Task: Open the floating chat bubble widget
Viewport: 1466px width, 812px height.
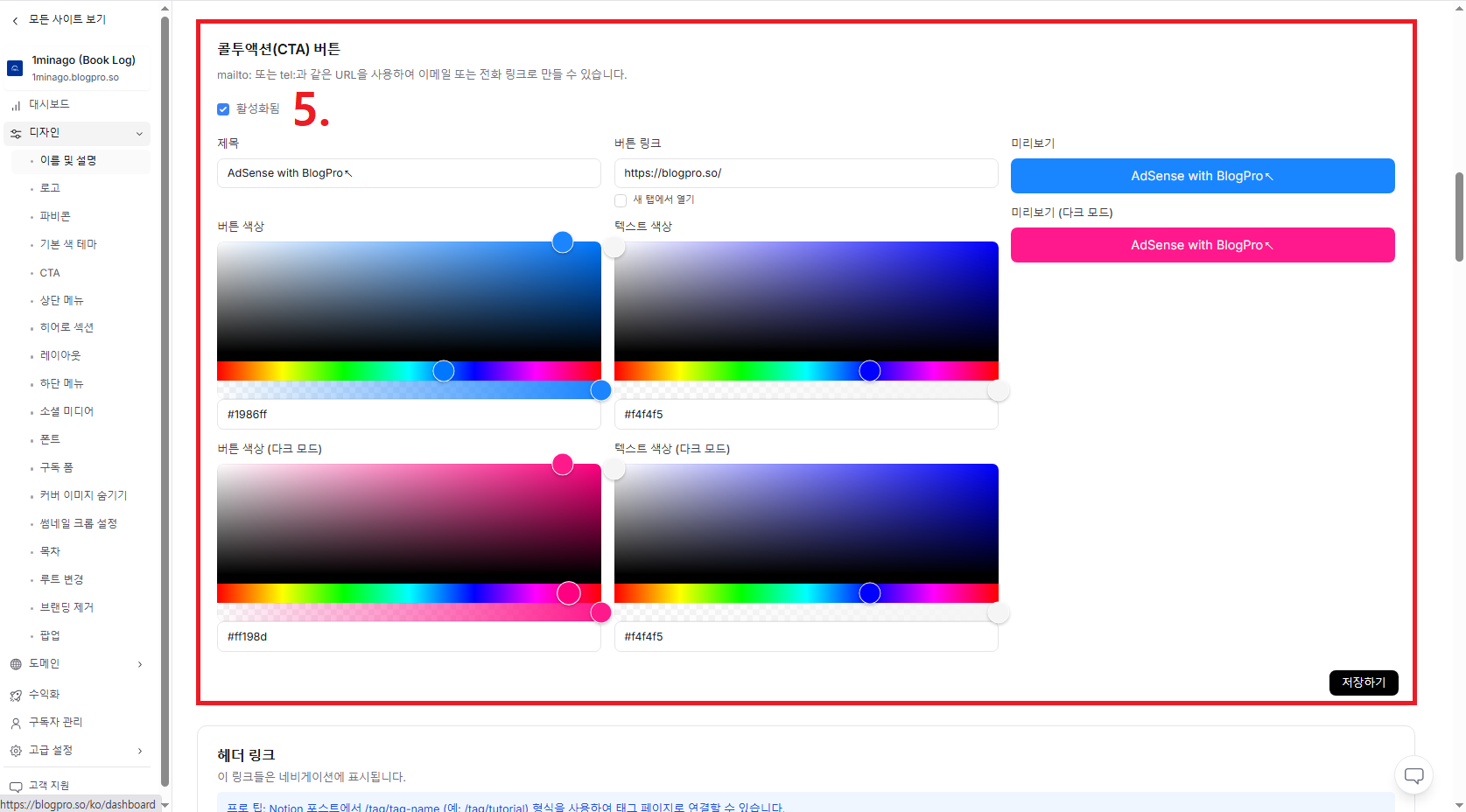Action: point(1413,775)
